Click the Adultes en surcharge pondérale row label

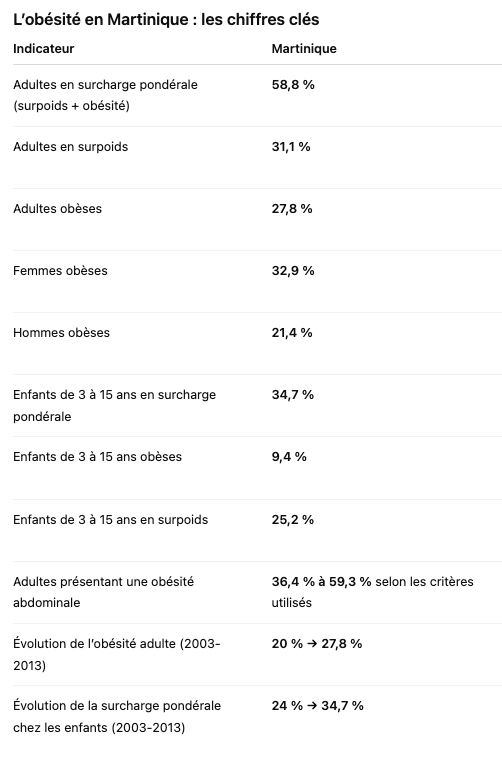click(x=105, y=95)
